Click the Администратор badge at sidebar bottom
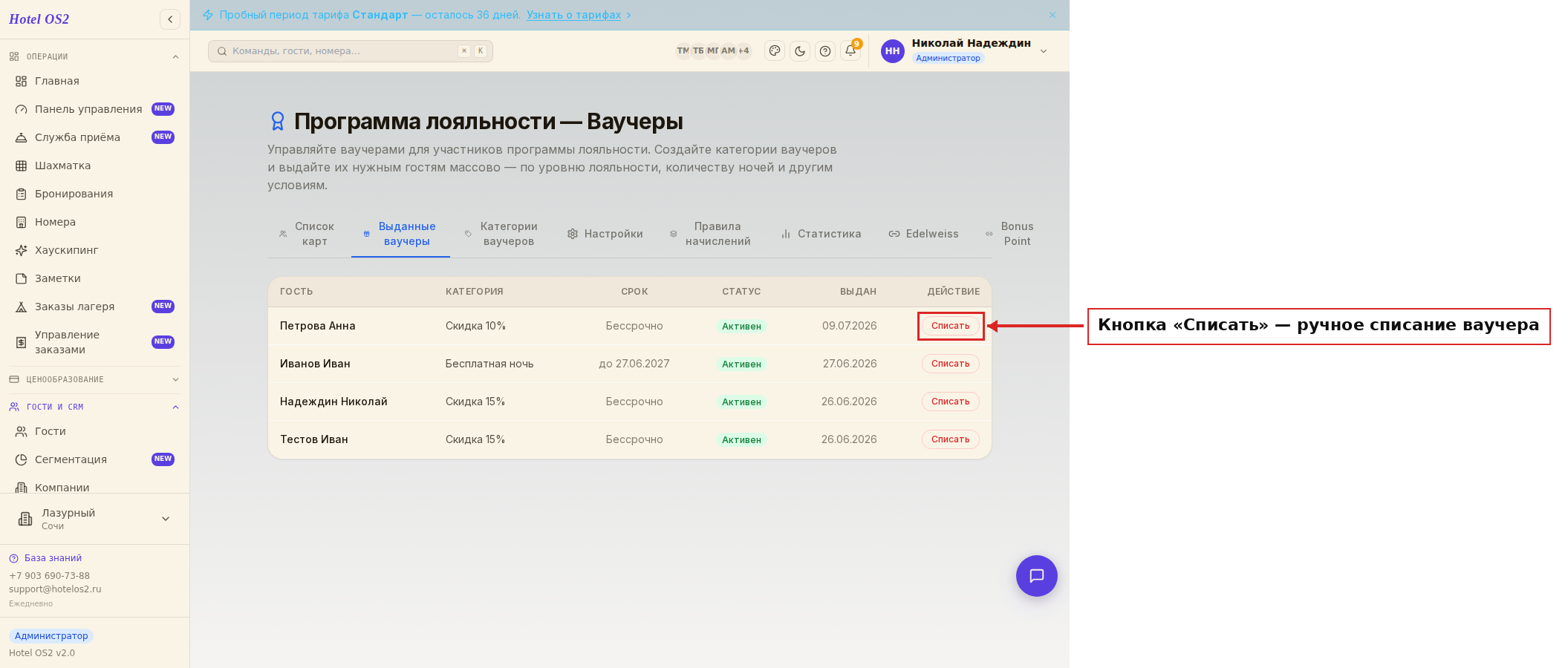The height and width of the screenshot is (668, 1568). click(51, 636)
